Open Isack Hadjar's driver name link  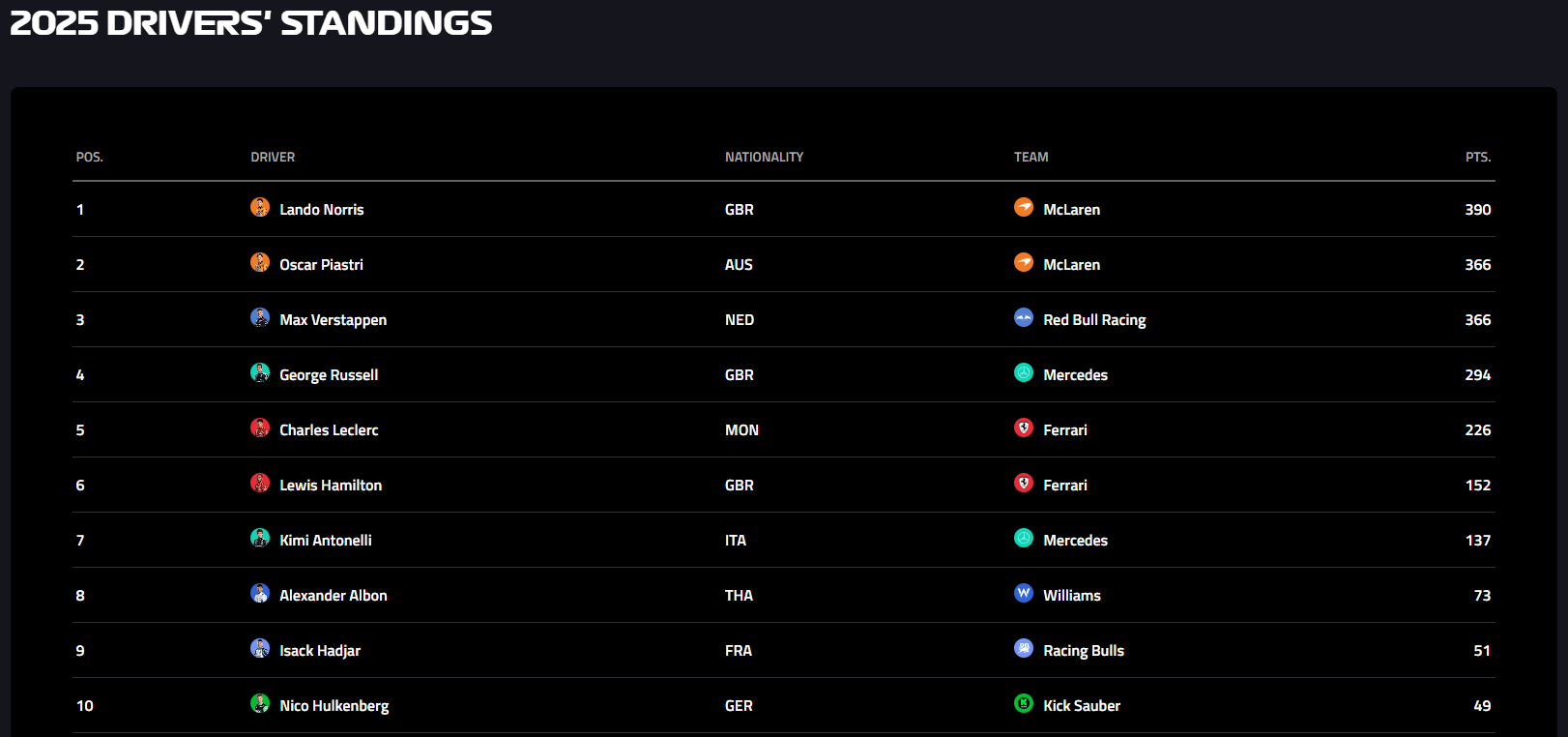(319, 651)
